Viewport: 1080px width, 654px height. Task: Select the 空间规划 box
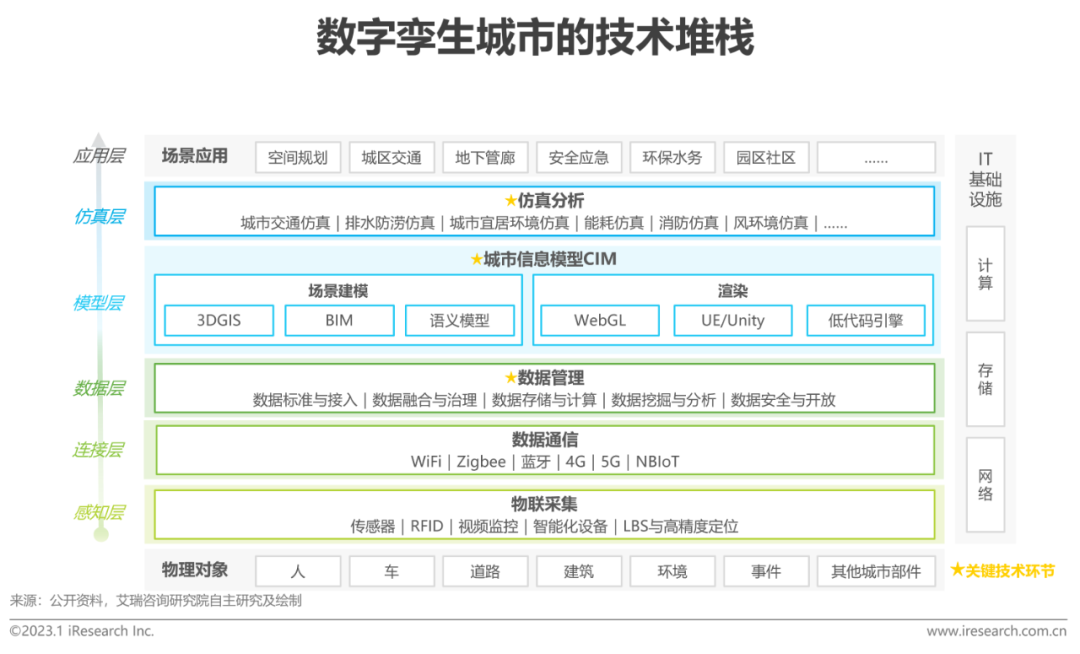298,157
